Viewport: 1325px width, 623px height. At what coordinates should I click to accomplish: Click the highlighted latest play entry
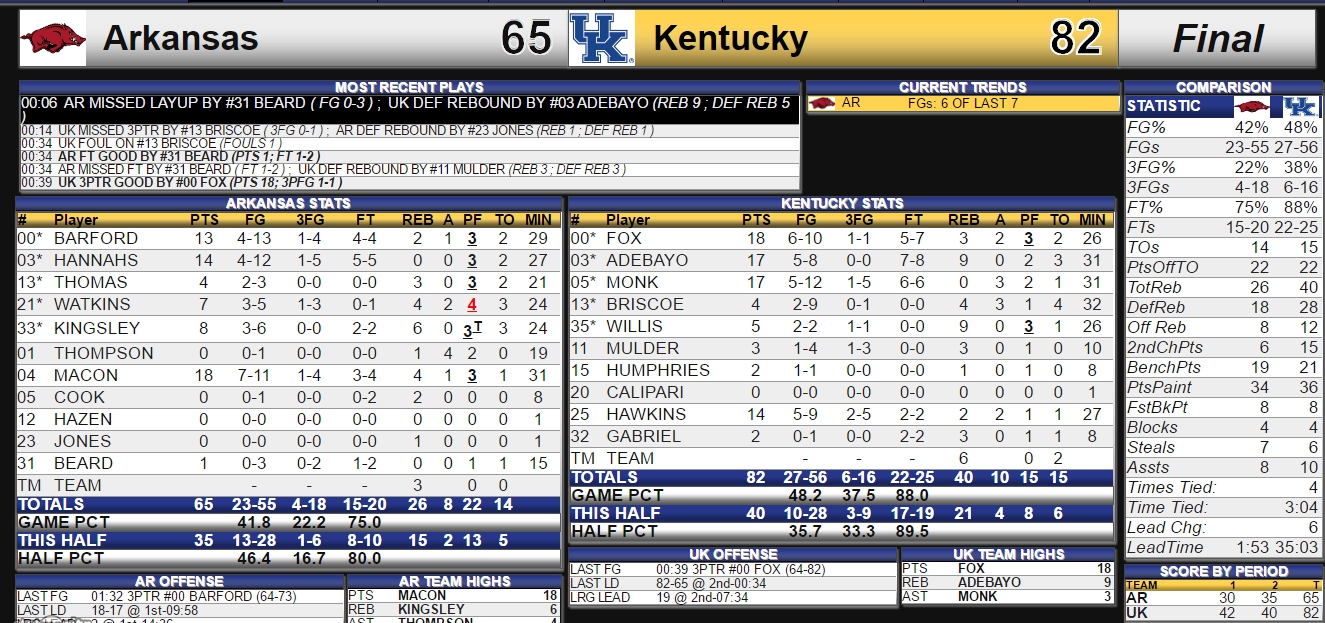(x=409, y=109)
